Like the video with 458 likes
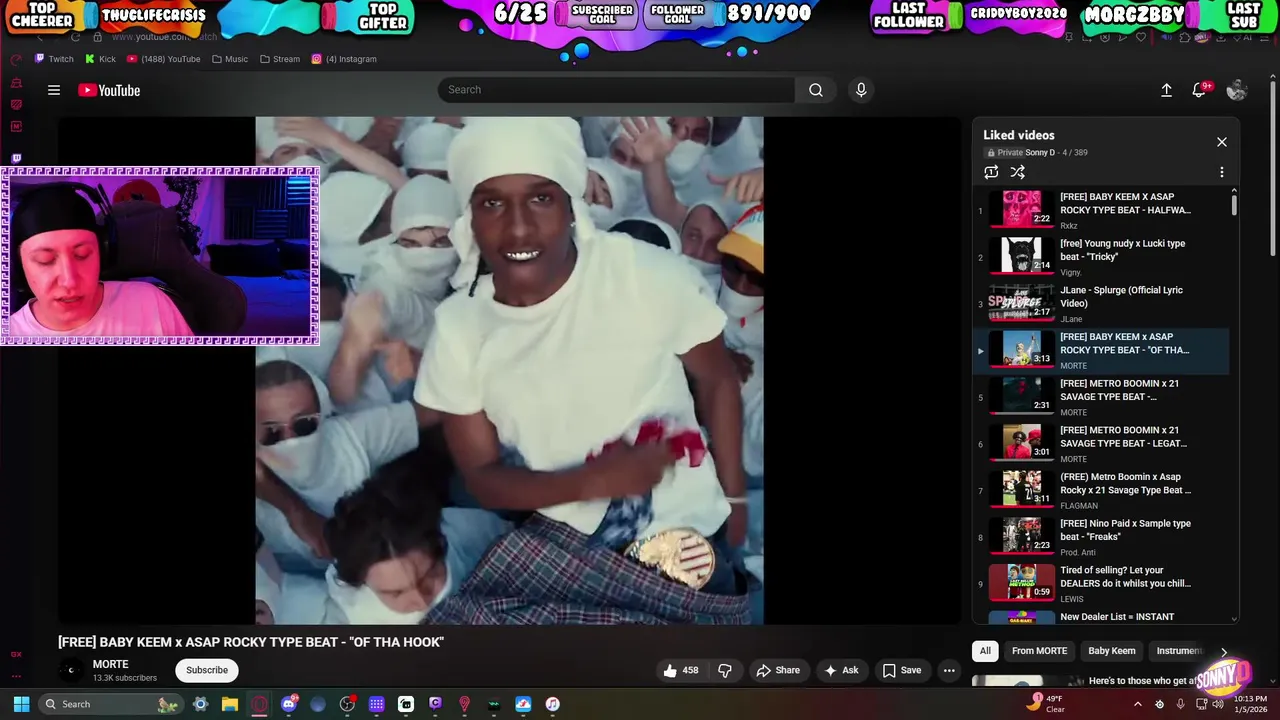The width and height of the screenshot is (1280, 720). pos(681,670)
